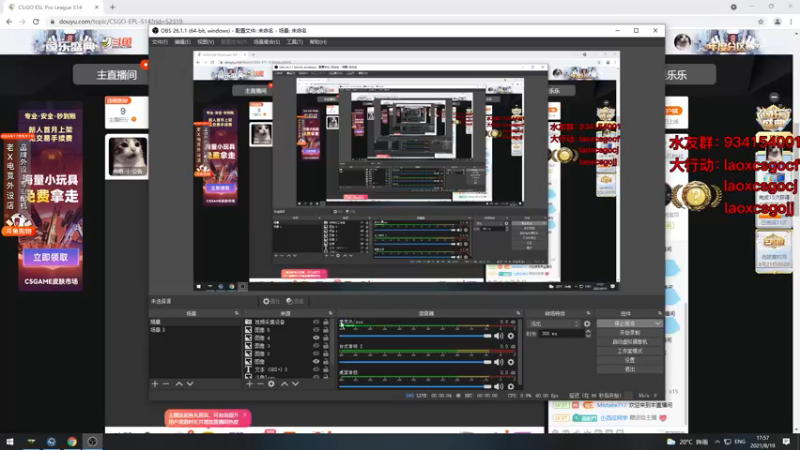The image size is (800, 450).
Task: Click the cat thumbnail on the douyu page
Action: [127, 157]
